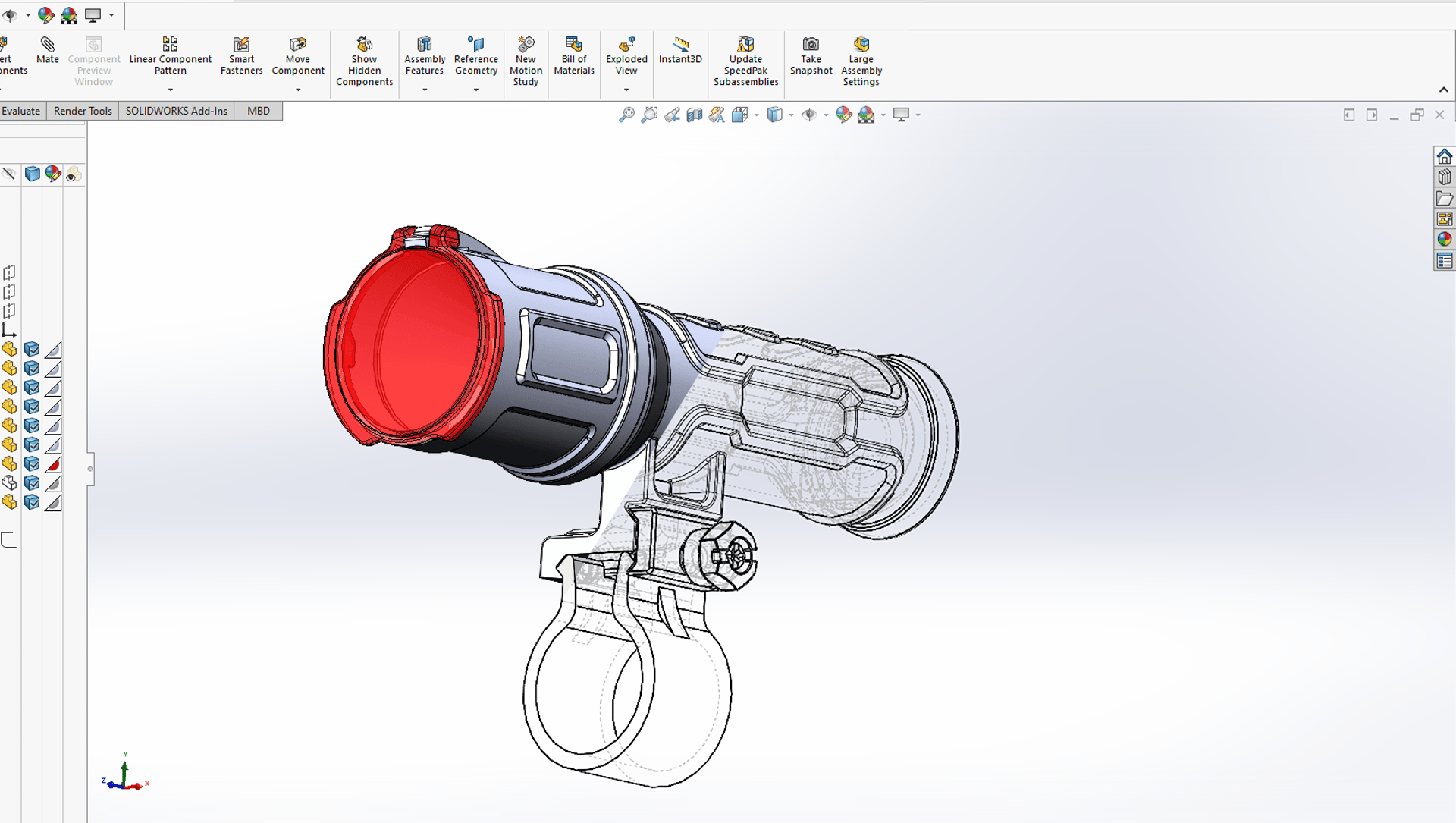Open Reference Geometry tool
The width and height of the screenshot is (1456, 823).
coord(476,56)
